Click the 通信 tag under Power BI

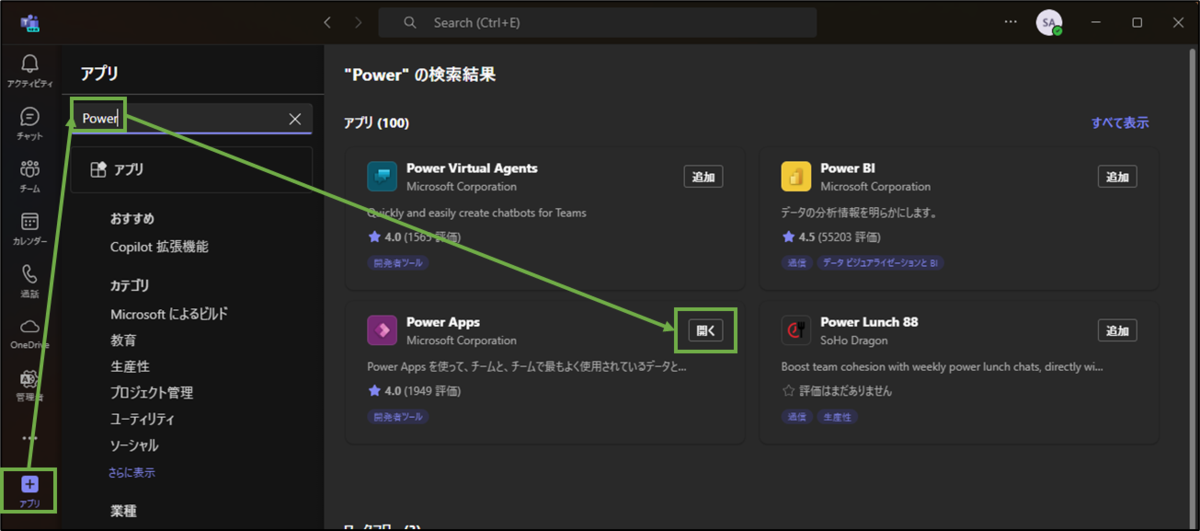tap(797, 263)
